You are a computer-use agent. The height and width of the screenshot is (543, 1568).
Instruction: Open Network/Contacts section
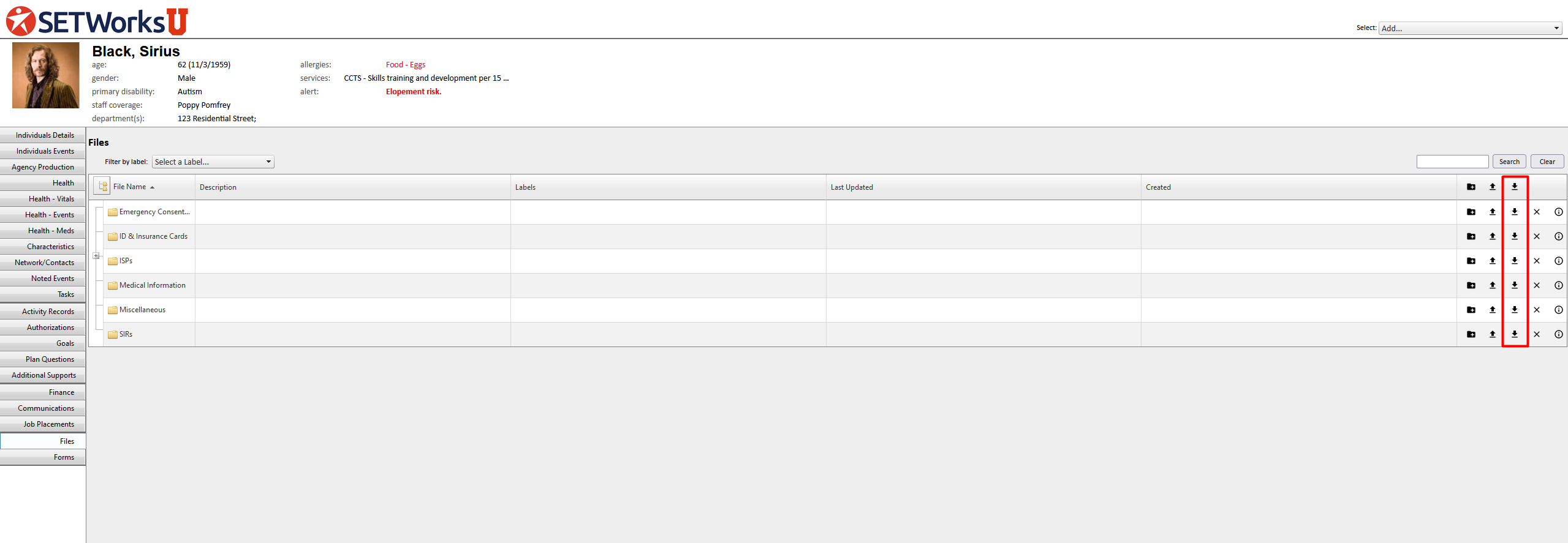pyautogui.click(x=43, y=263)
